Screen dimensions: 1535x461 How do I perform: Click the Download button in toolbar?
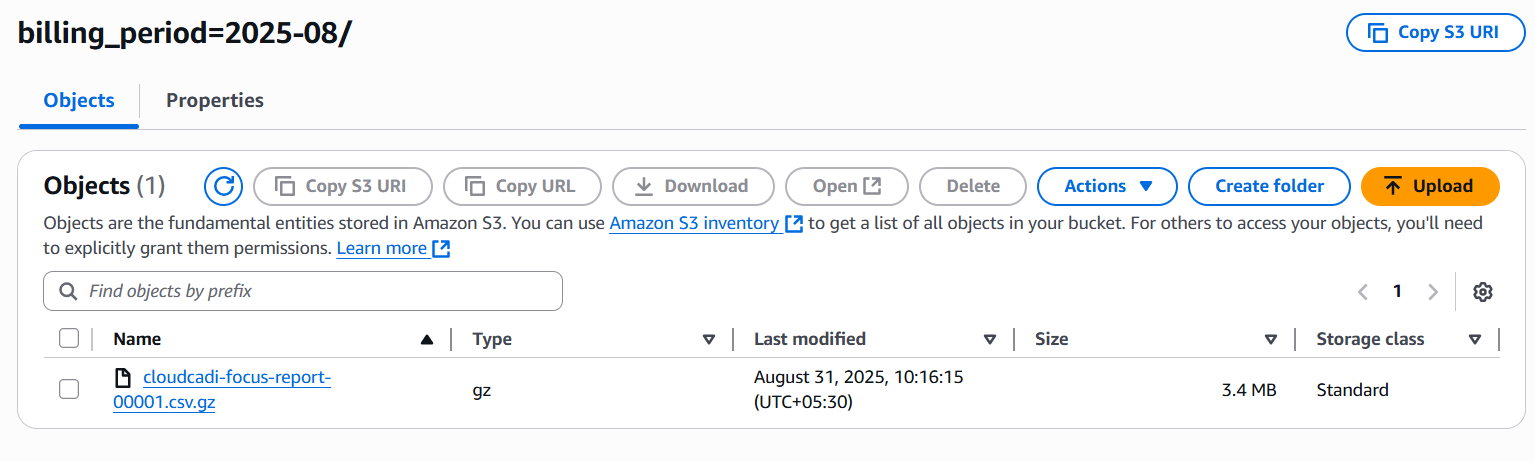coord(693,186)
